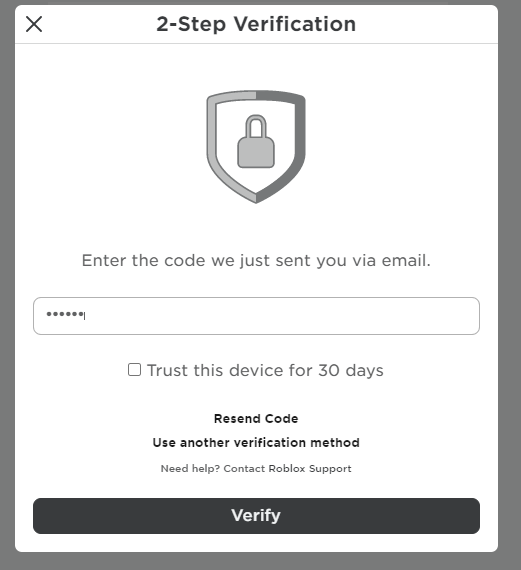521x570 pixels.
Task: Submit the code with the Verify button
Action: (256, 516)
